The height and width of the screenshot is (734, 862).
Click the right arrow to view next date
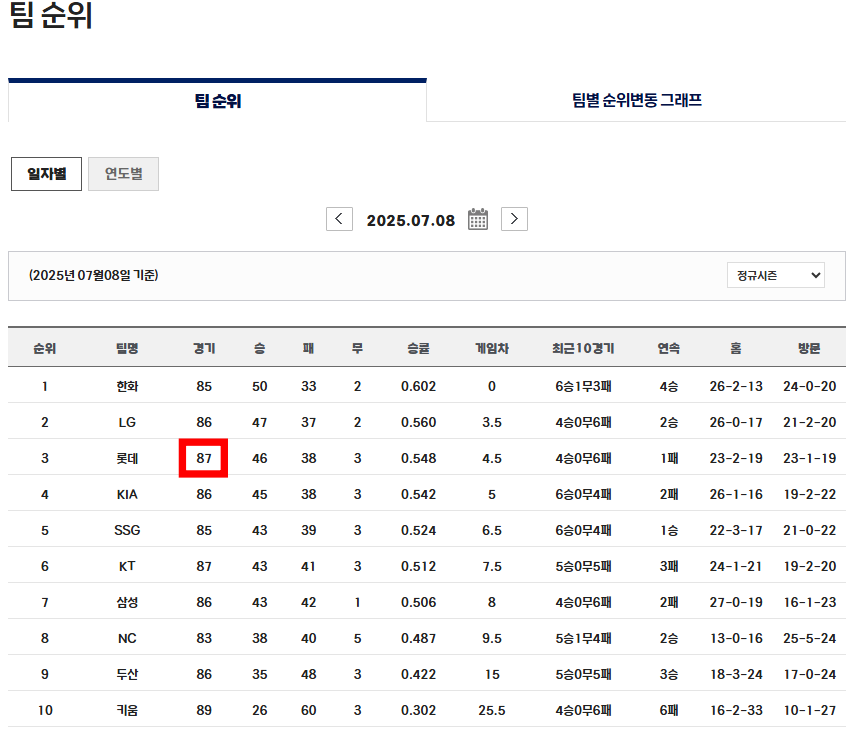click(x=514, y=218)
